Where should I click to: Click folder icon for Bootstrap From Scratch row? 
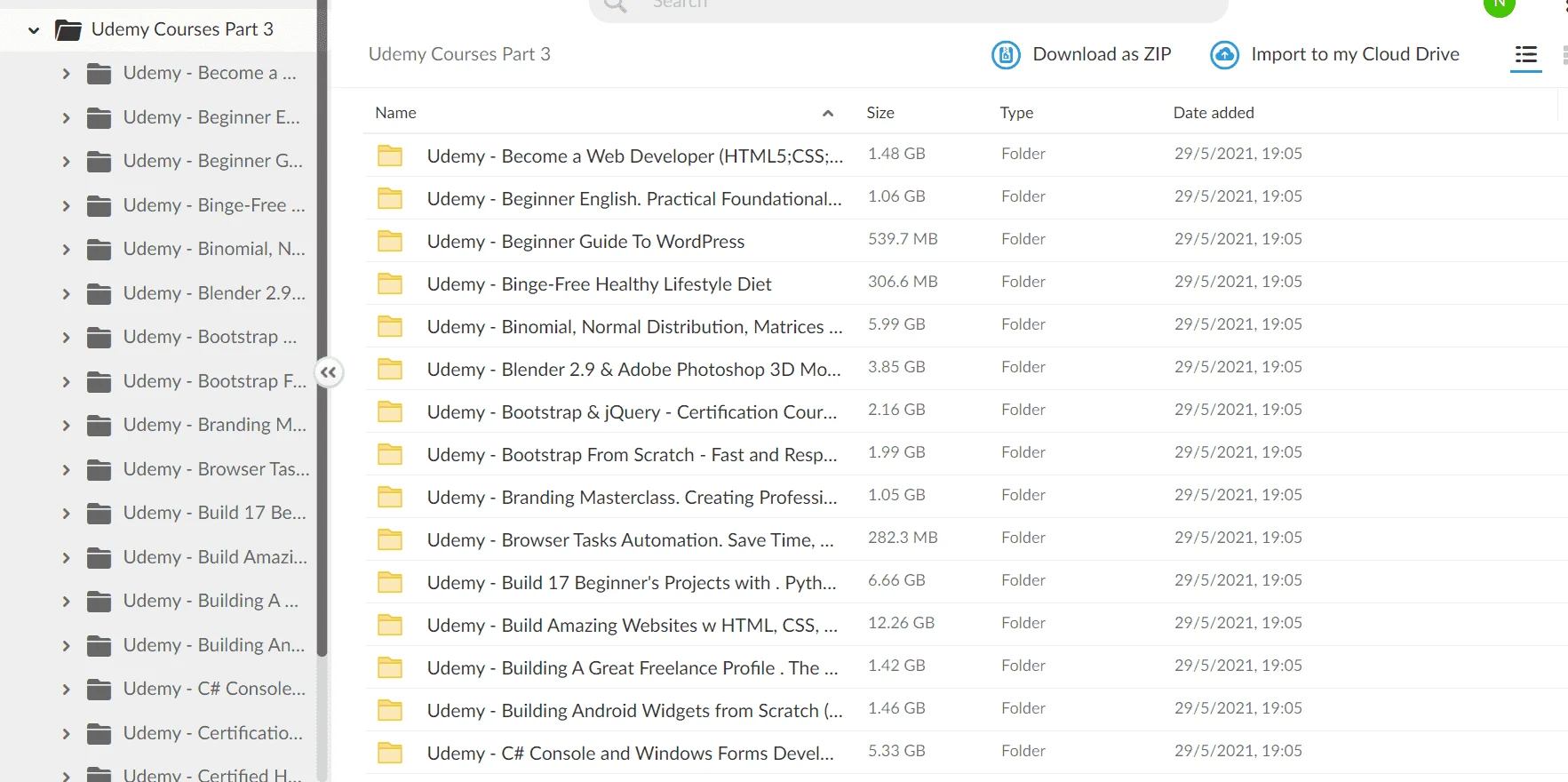coord(390,454)
